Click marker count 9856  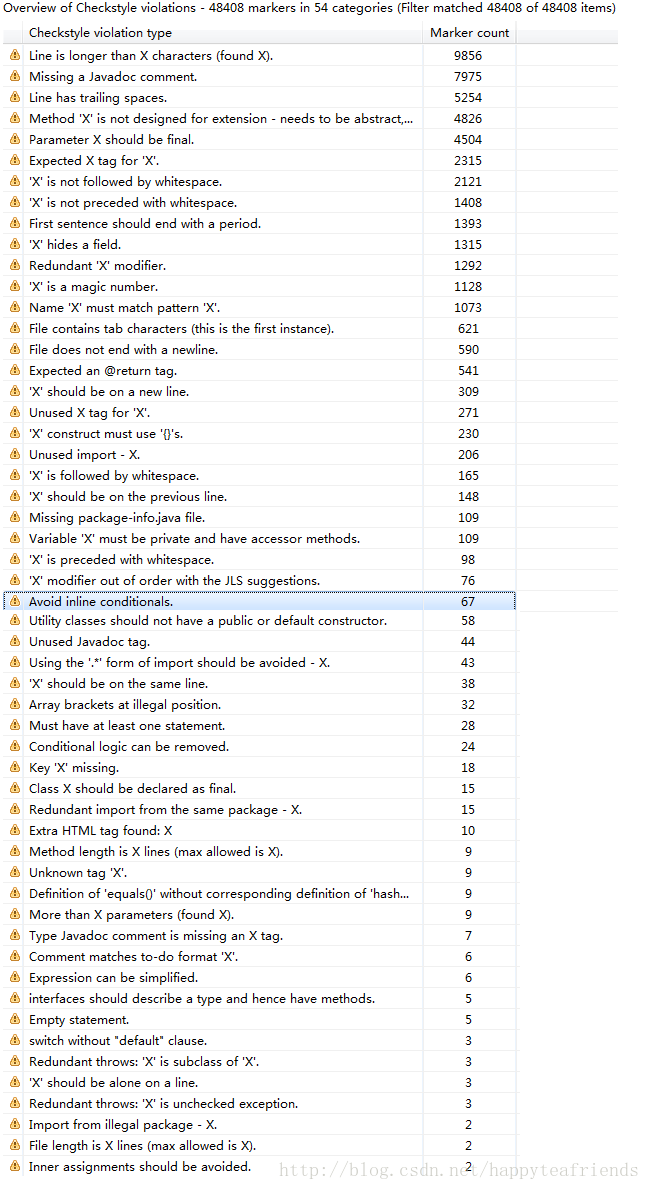pos(468,55)
